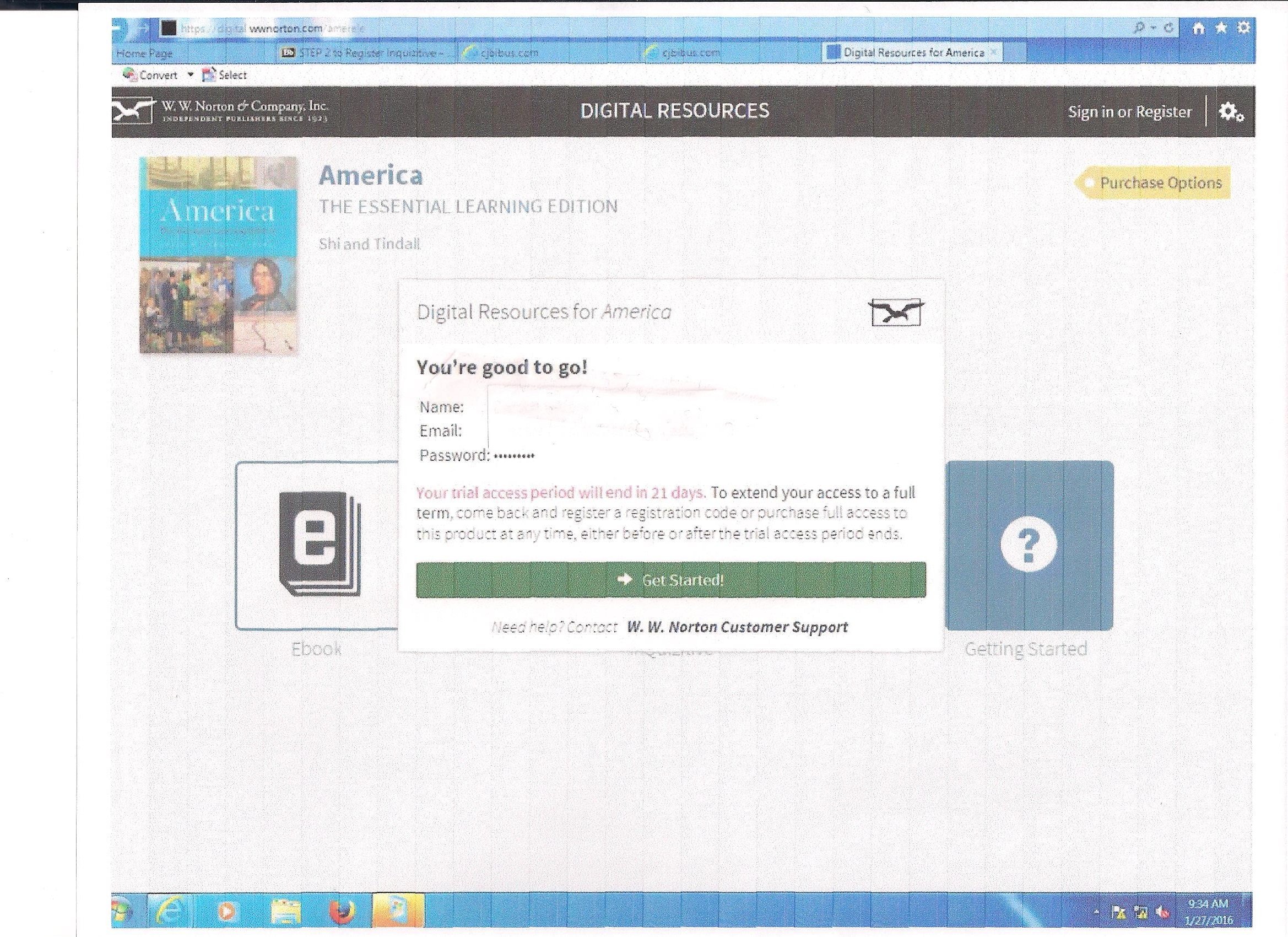This screenshot has height=937, width=1288.
Task: Open the network icon in system tray
Action: click(1140, 913)
